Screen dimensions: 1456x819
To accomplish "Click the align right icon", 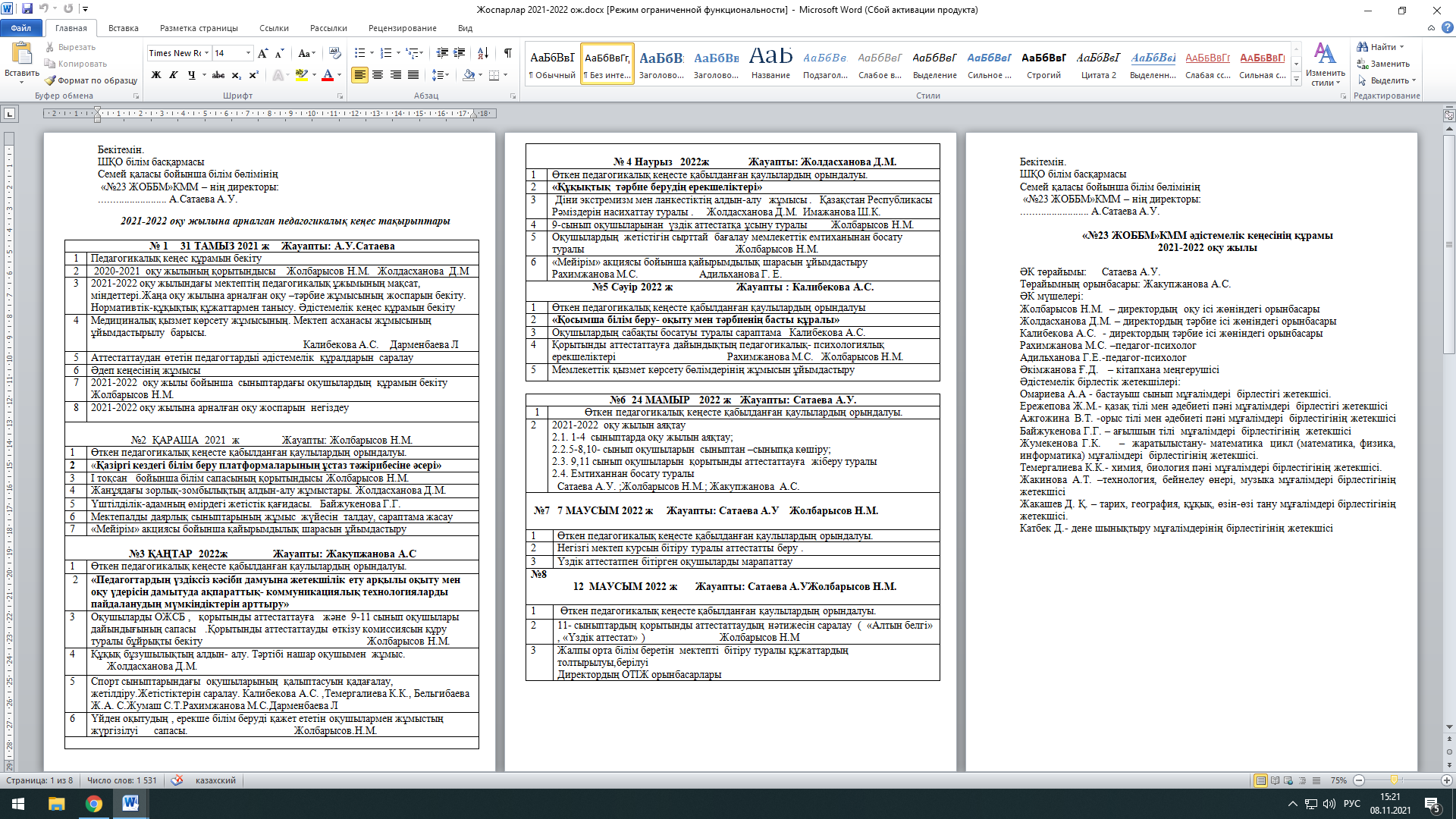I will [x=395, y=75].
